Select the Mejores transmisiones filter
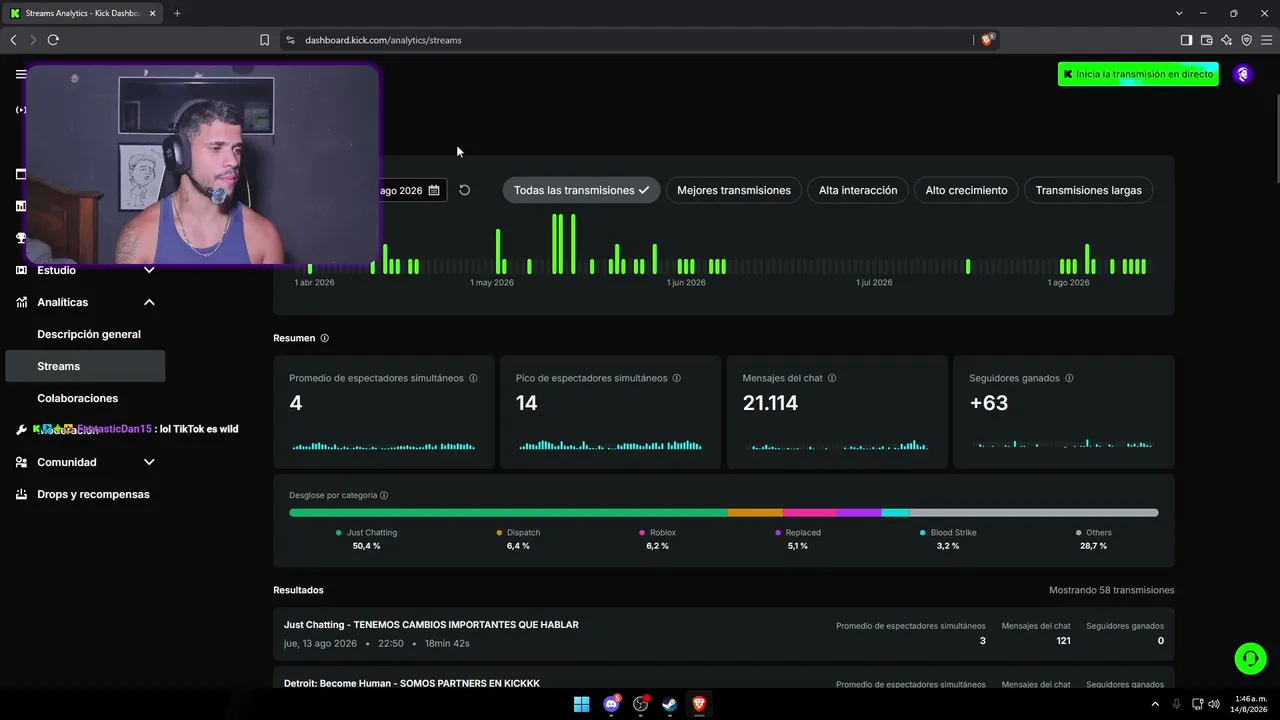Screen dimensions: 1280x720 point(734,190)
